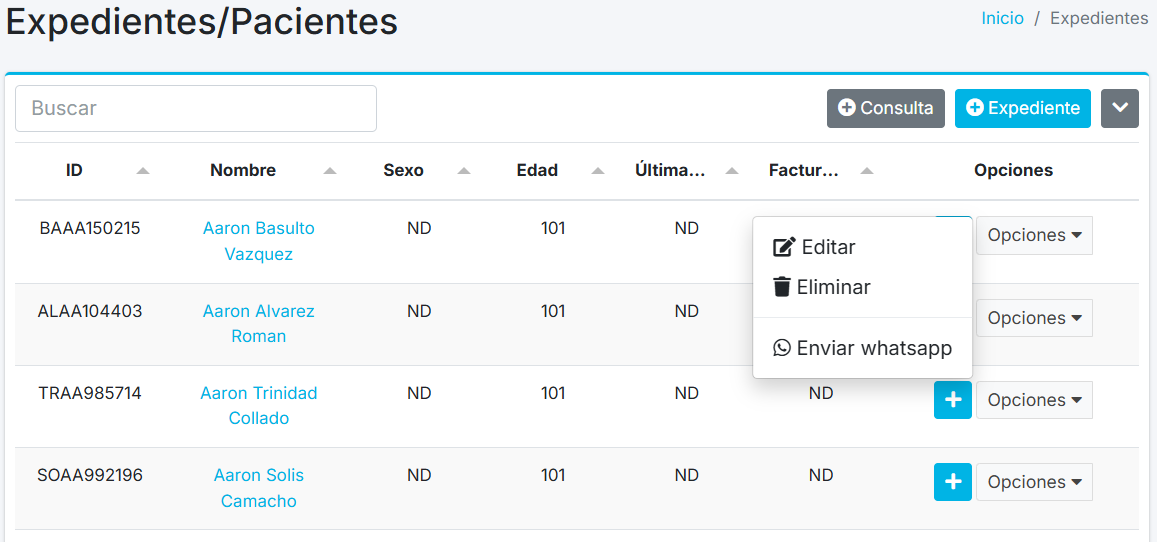The height and width of the screenshot is (542, 1157).
Task: Open Opciones dropdown for Aaron Trinidad Collado
Action: tap(1034, 400)
